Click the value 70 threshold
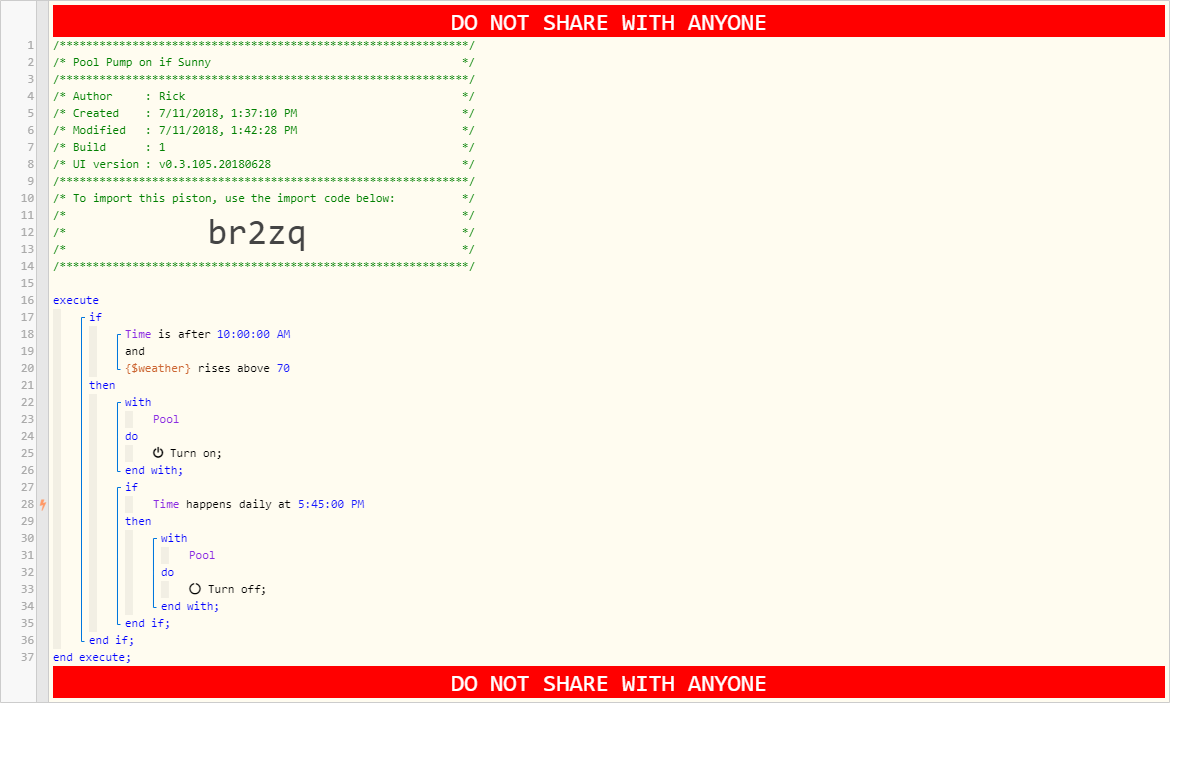Image resolution: width=1178 pixels, height=775 pixels. 283,368
